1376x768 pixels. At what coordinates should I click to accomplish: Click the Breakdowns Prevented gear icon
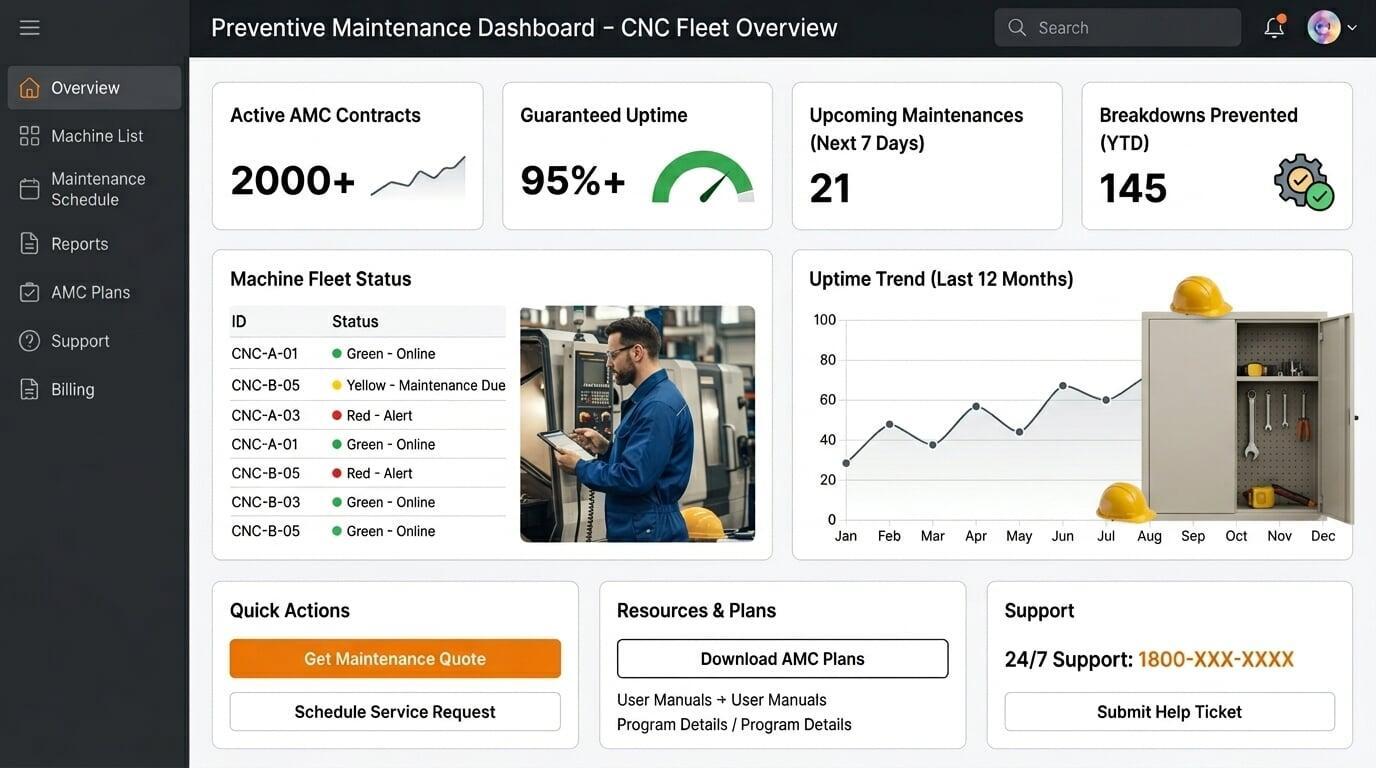click(x=1303, y=182)
